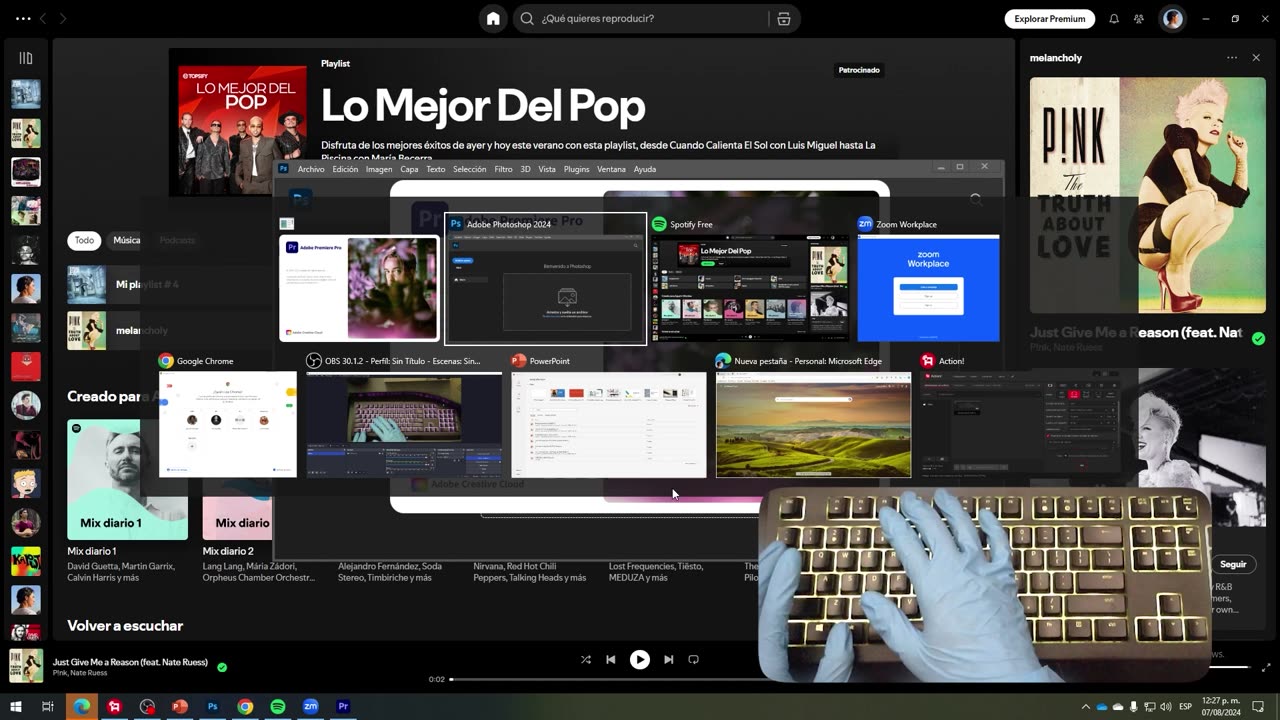
Task: Open Spotify's browse icon beside the search field
Action: point(783,18)
